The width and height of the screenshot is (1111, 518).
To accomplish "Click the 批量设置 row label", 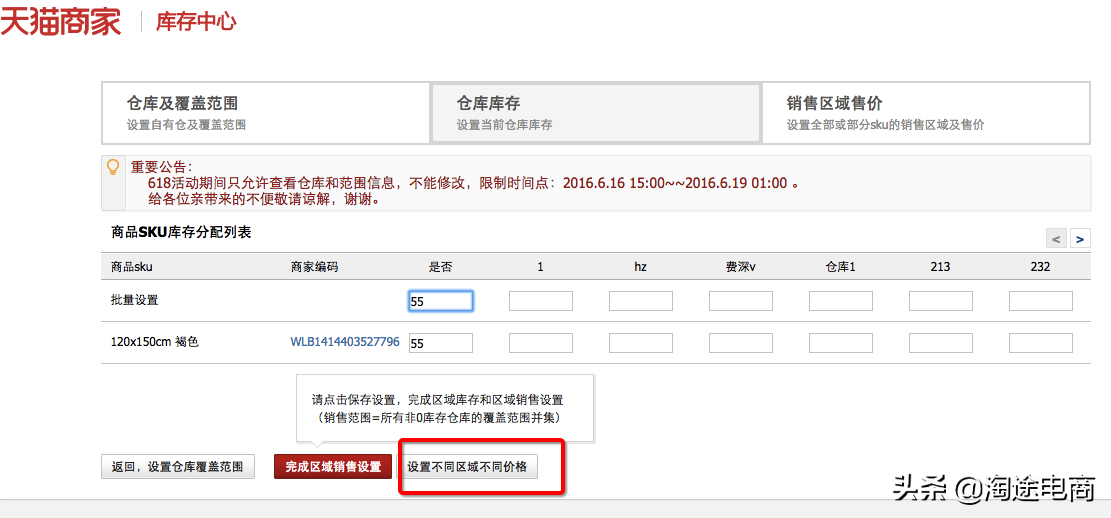I will coord(135,300).
